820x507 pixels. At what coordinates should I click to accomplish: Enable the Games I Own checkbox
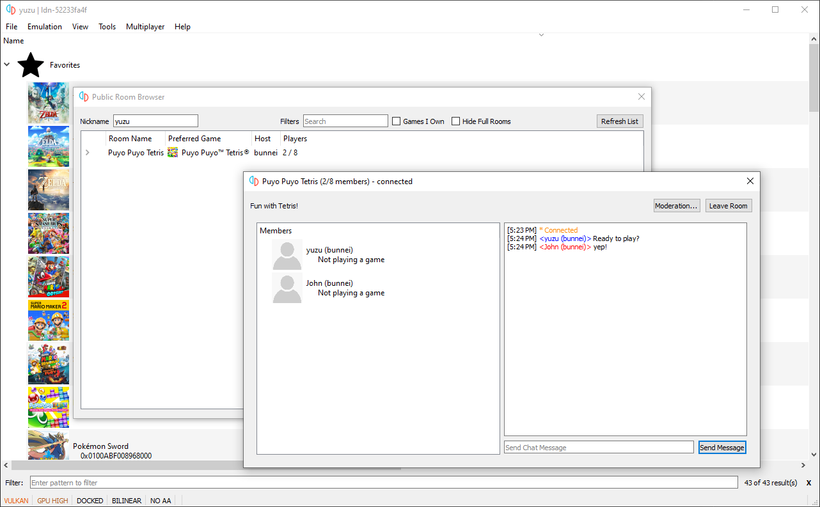(397, 122)
